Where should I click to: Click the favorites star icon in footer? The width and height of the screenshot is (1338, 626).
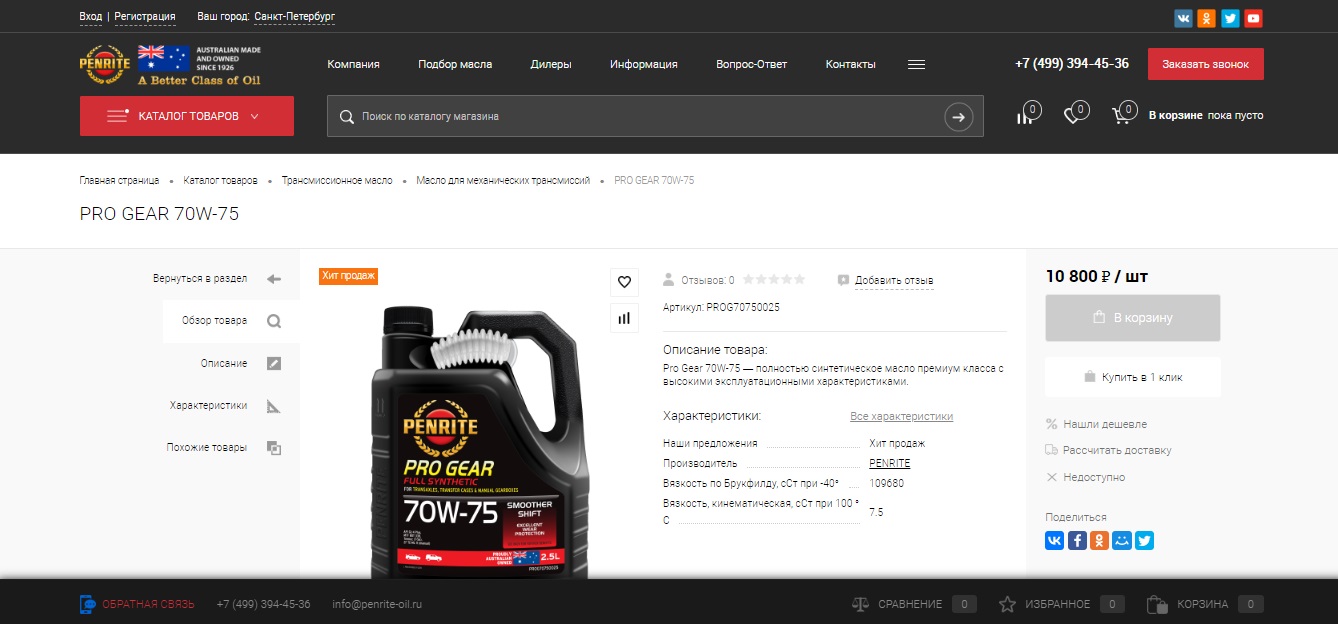pyautogui.click(x=1007, y=604)
